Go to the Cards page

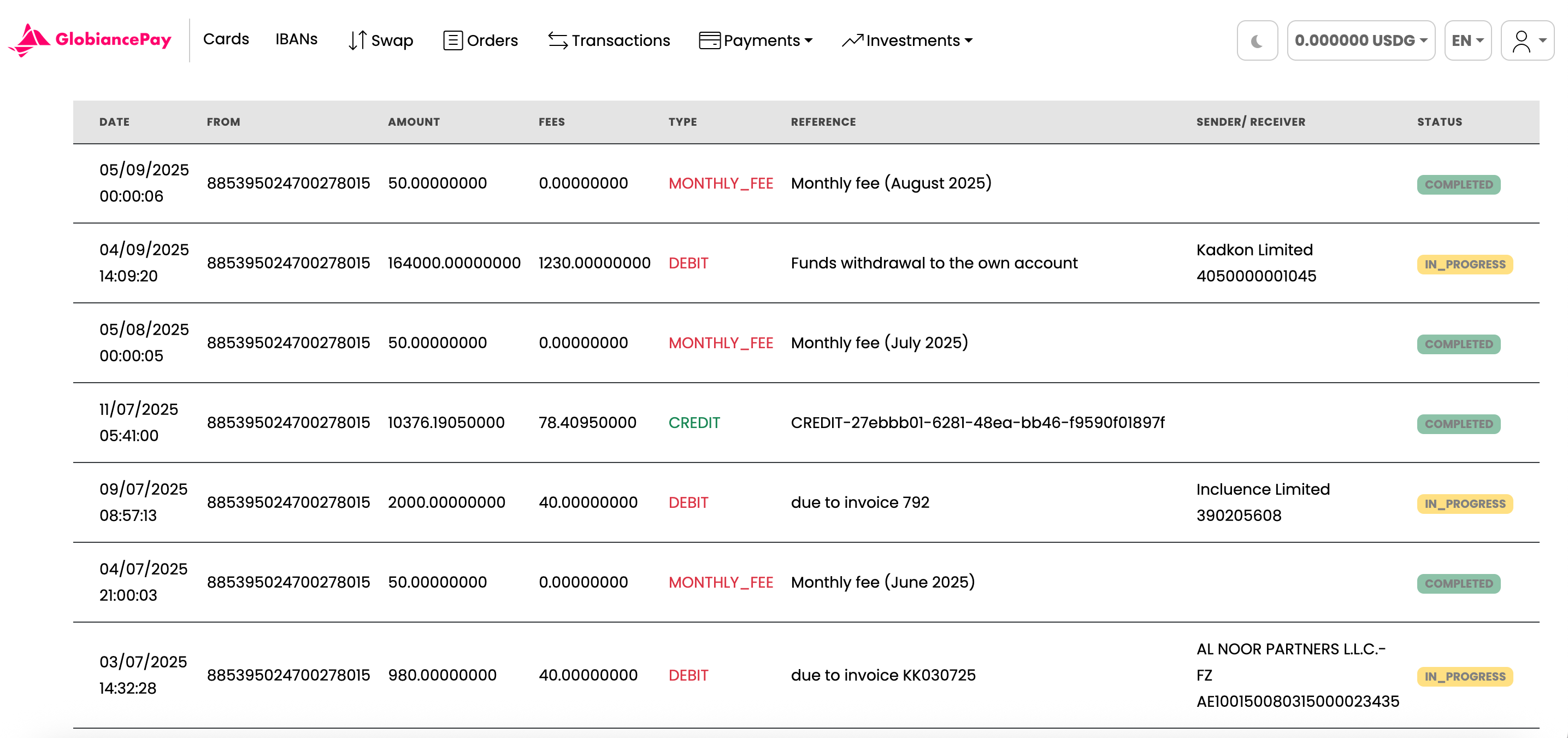(226, 39)
